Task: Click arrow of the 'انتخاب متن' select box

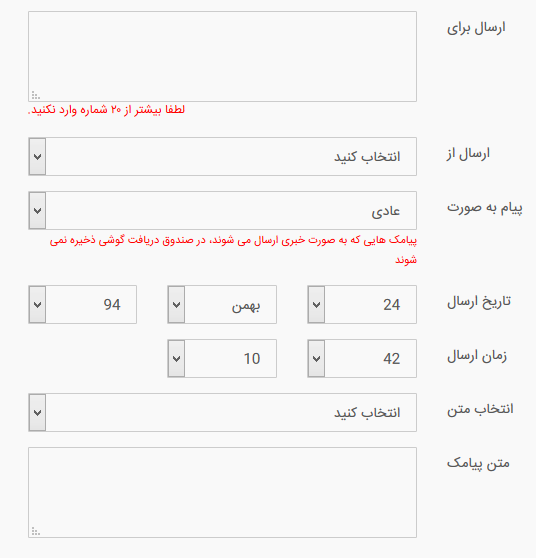Action: click(x=37, y=413)
